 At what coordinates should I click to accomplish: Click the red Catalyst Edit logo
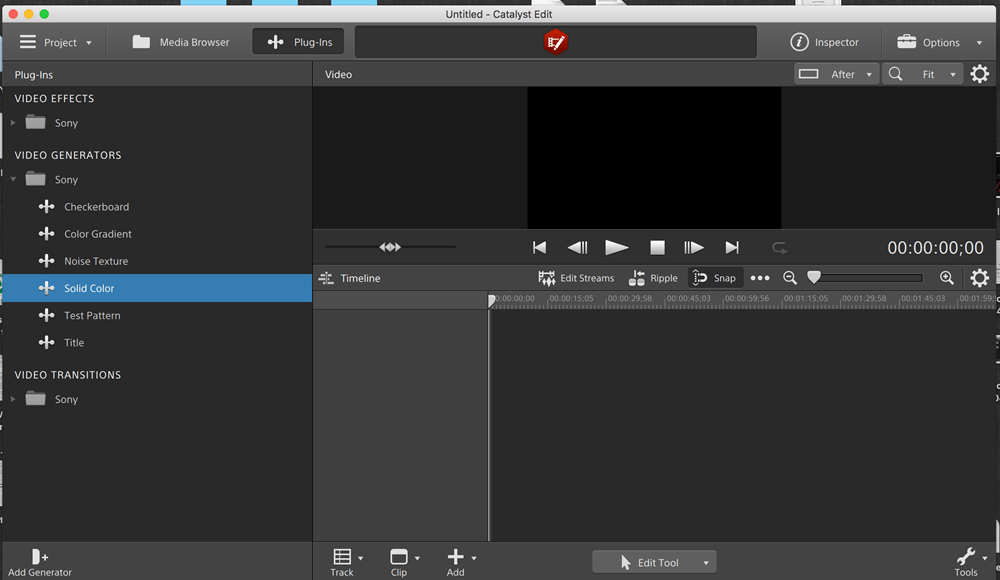coord(555,42)
